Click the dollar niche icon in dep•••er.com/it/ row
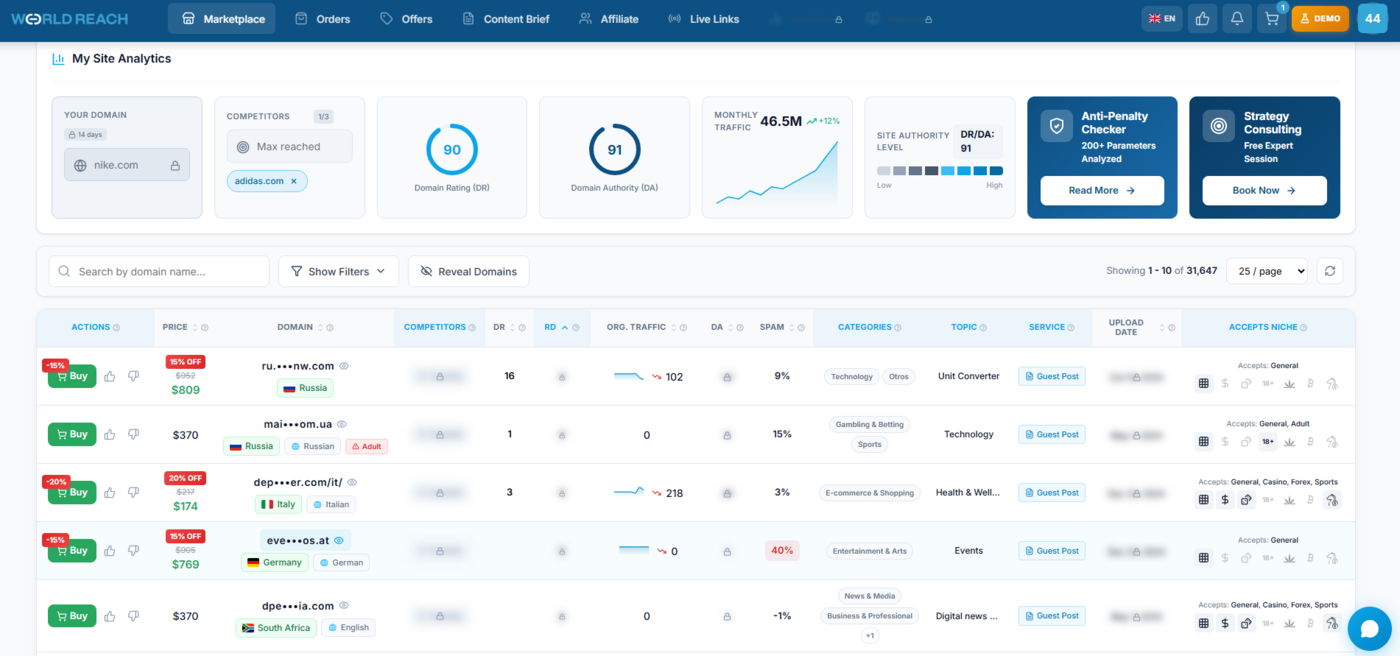This screenshot has height=656, width=1400. [1225, 499]
